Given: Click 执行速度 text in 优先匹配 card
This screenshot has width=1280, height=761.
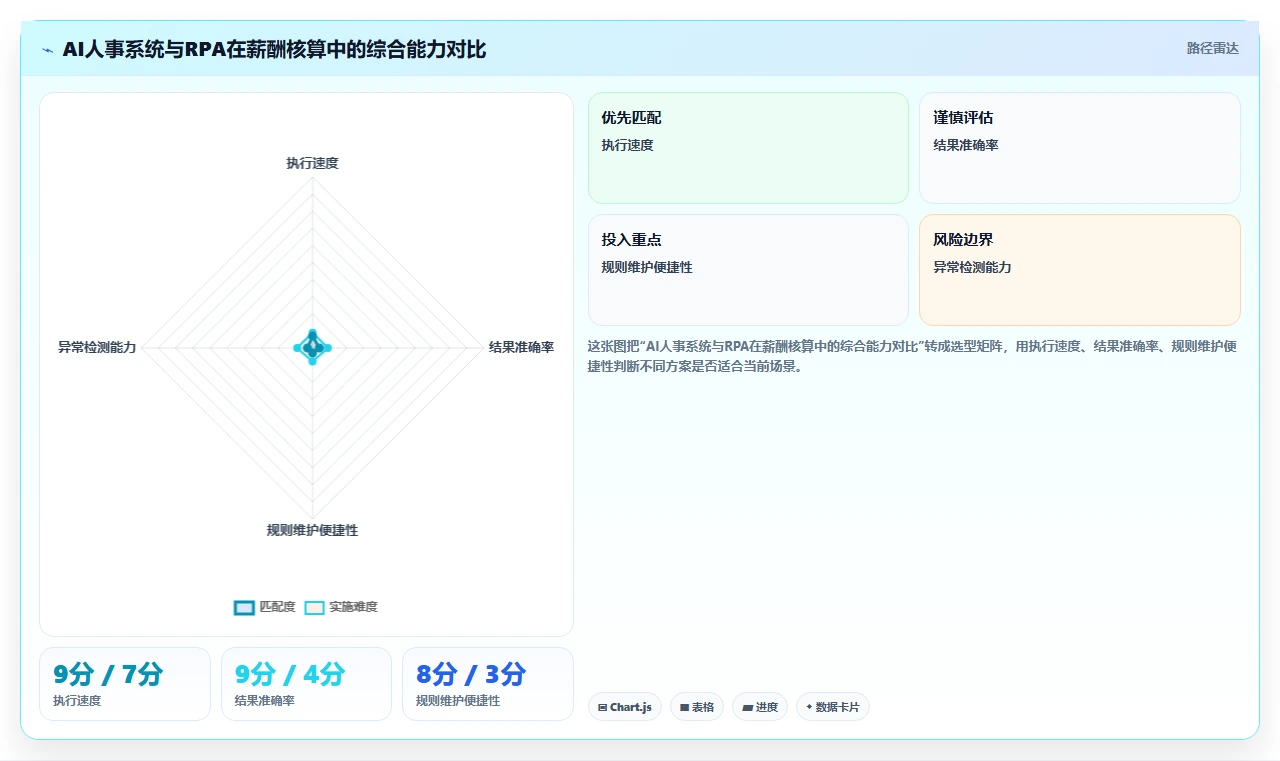Looking at the screenshot, I should pos(627,145).
